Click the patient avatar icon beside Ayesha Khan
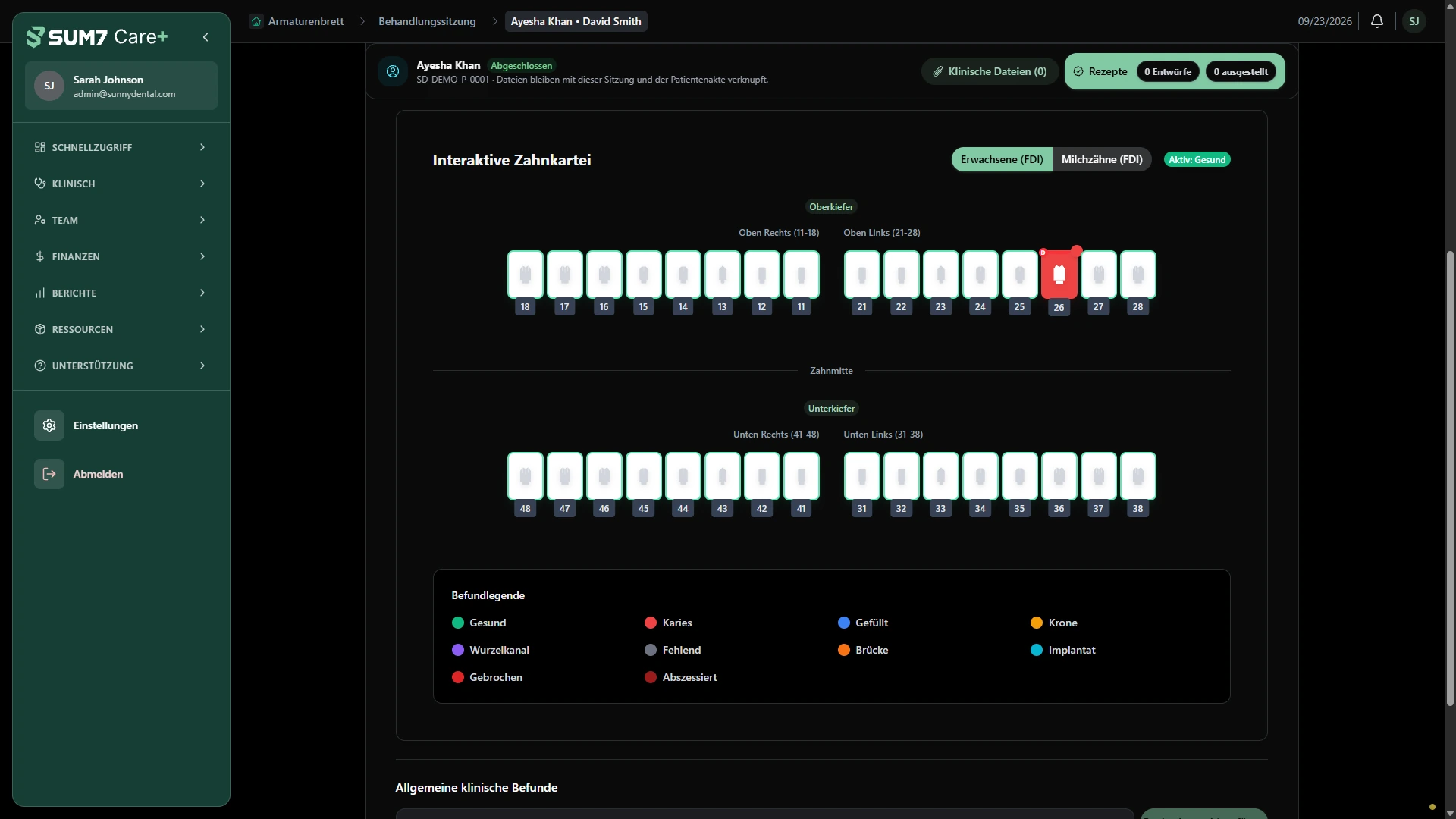The height and width of the screenshot is (819, 1456). [x=393, y=71]
